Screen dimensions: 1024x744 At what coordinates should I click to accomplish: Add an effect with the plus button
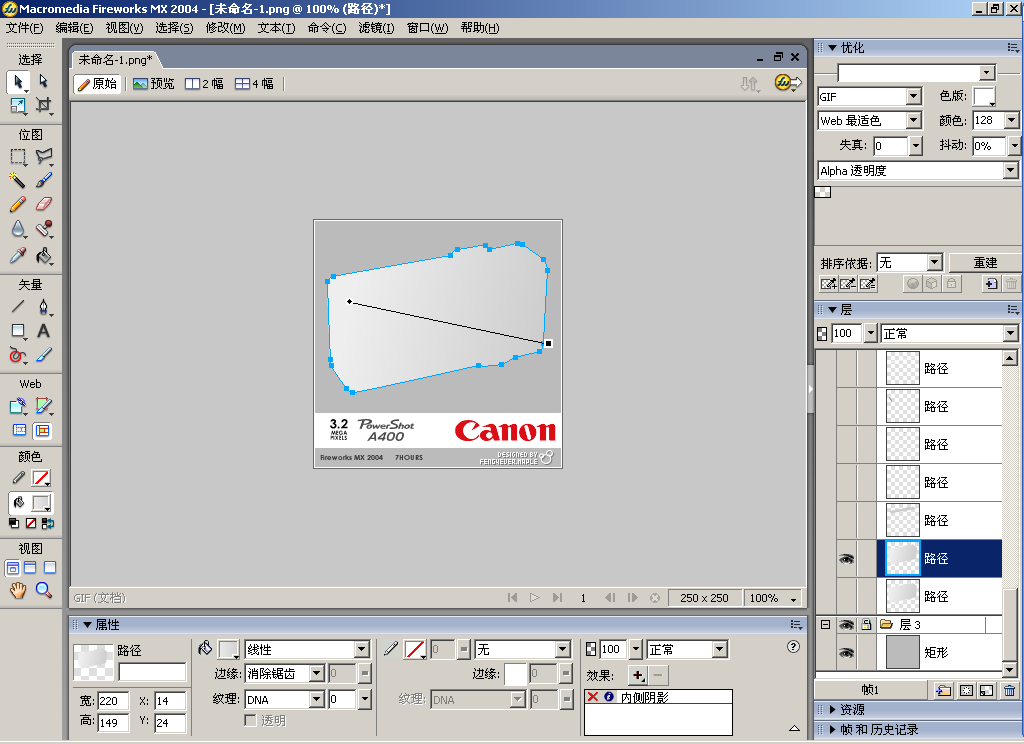[x=637, y=675]
